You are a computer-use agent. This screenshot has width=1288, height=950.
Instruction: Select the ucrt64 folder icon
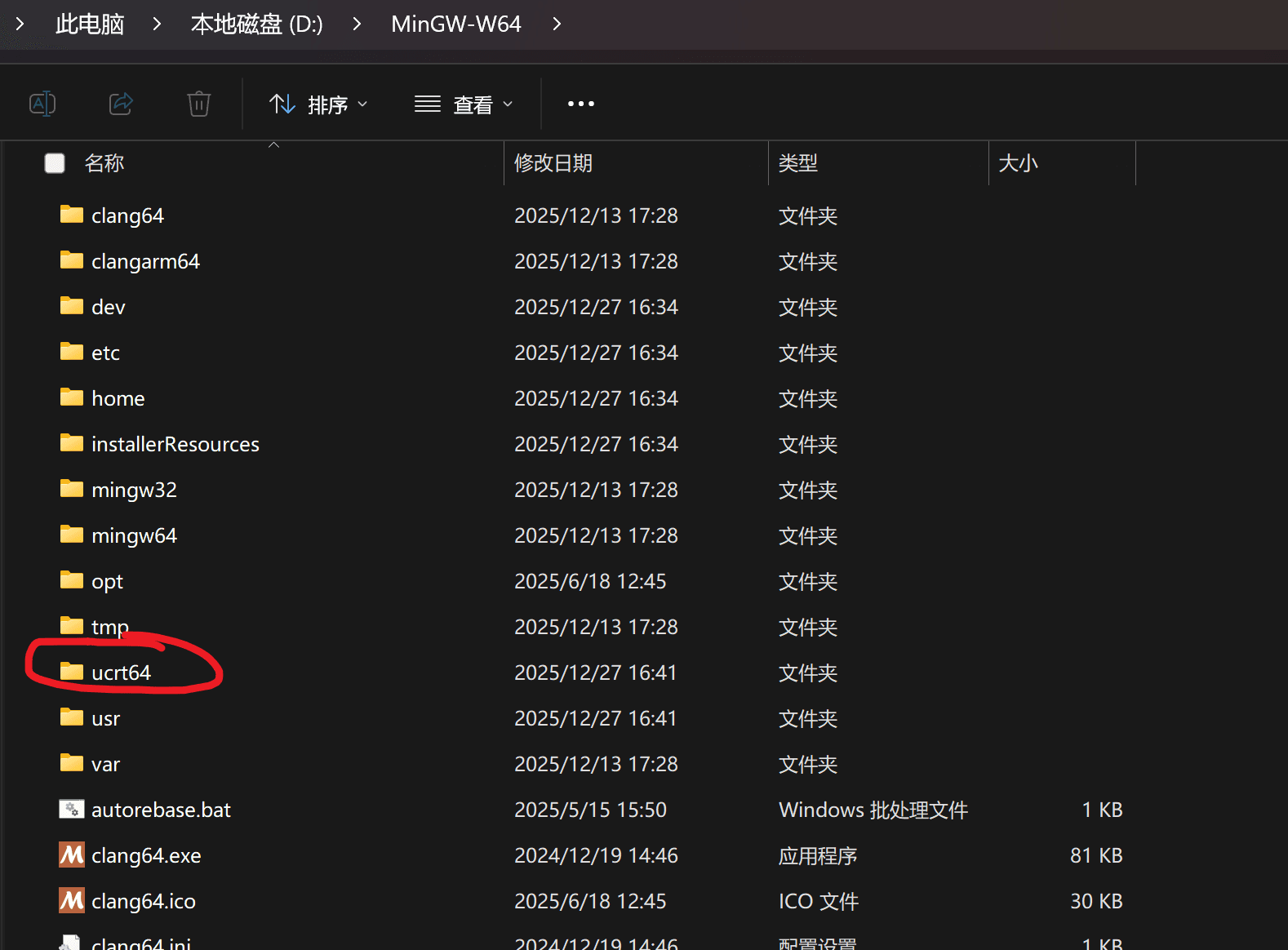click(x=72, y=672)
